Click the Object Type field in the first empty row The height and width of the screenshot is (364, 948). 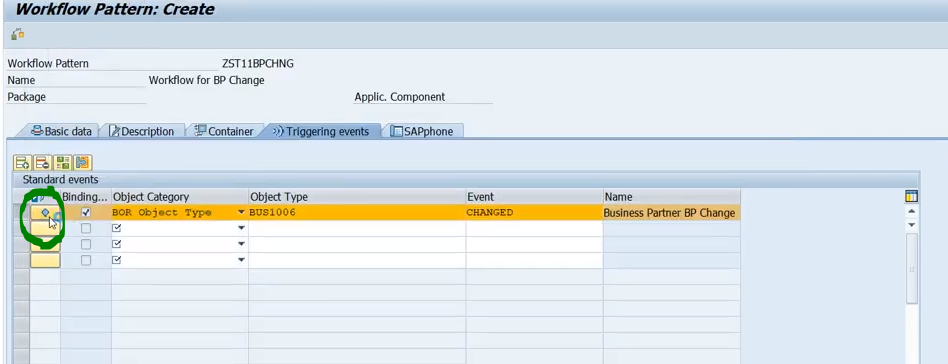tap(357, 229)
